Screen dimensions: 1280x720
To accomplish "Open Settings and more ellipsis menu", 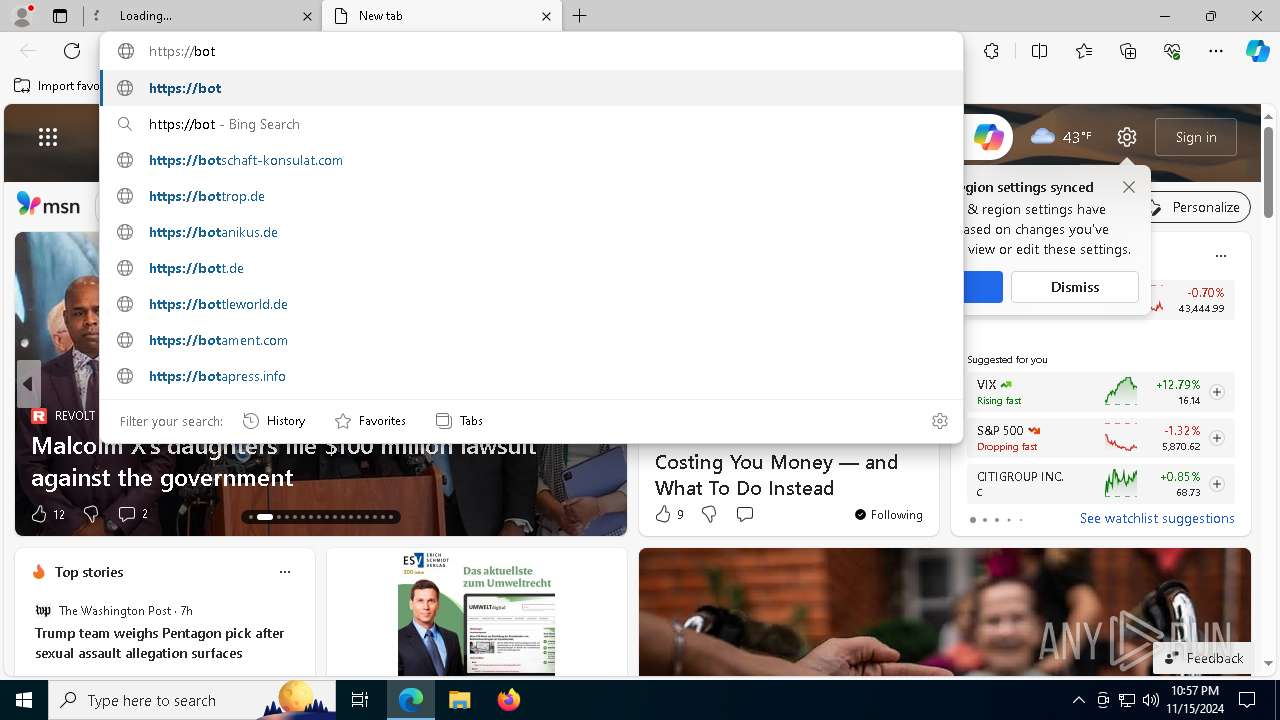I will (x=1216, y=51).
